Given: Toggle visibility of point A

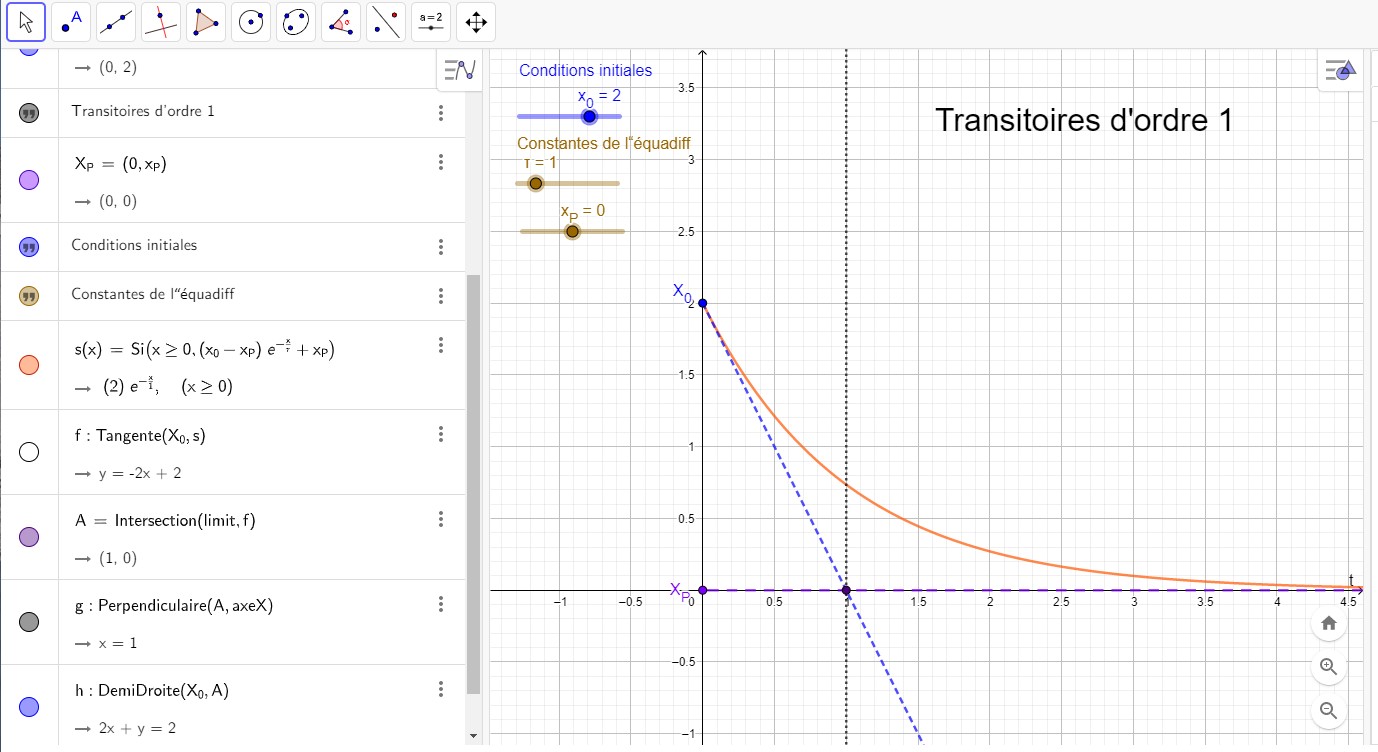Looking at the screenshot, I should [x=29, y=537].
